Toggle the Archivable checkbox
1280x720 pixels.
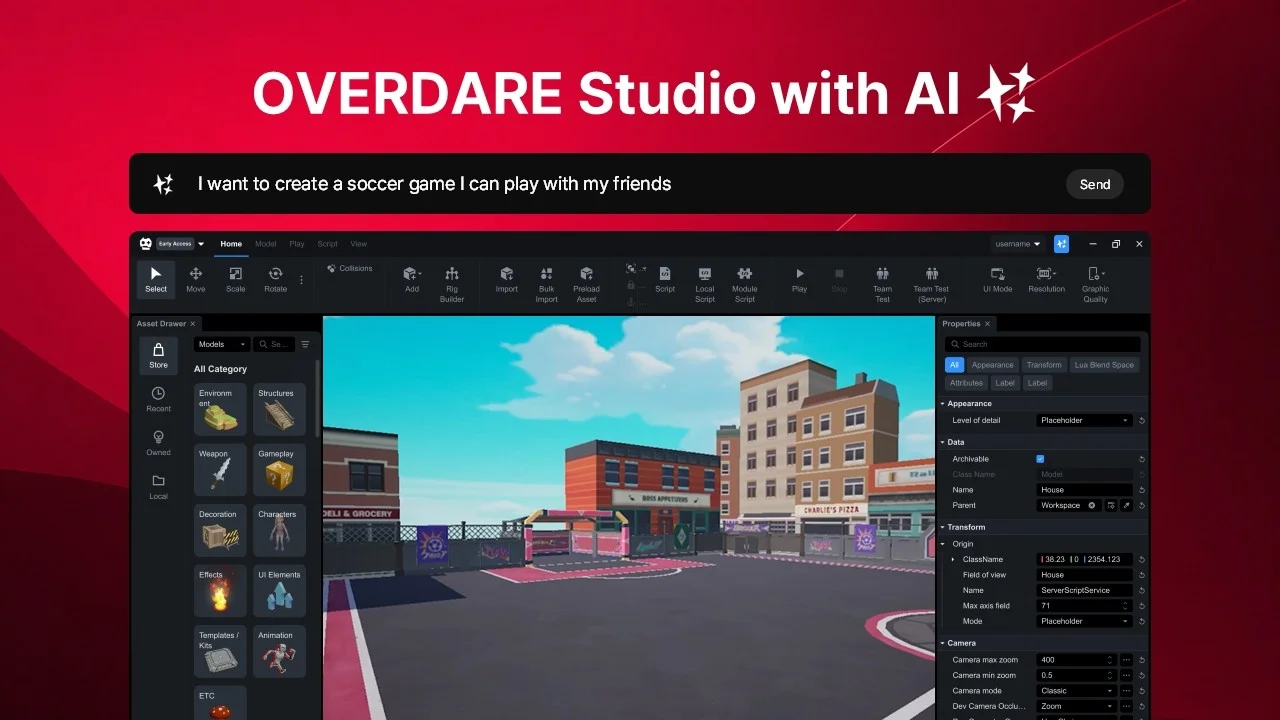tap(1040, 459)
